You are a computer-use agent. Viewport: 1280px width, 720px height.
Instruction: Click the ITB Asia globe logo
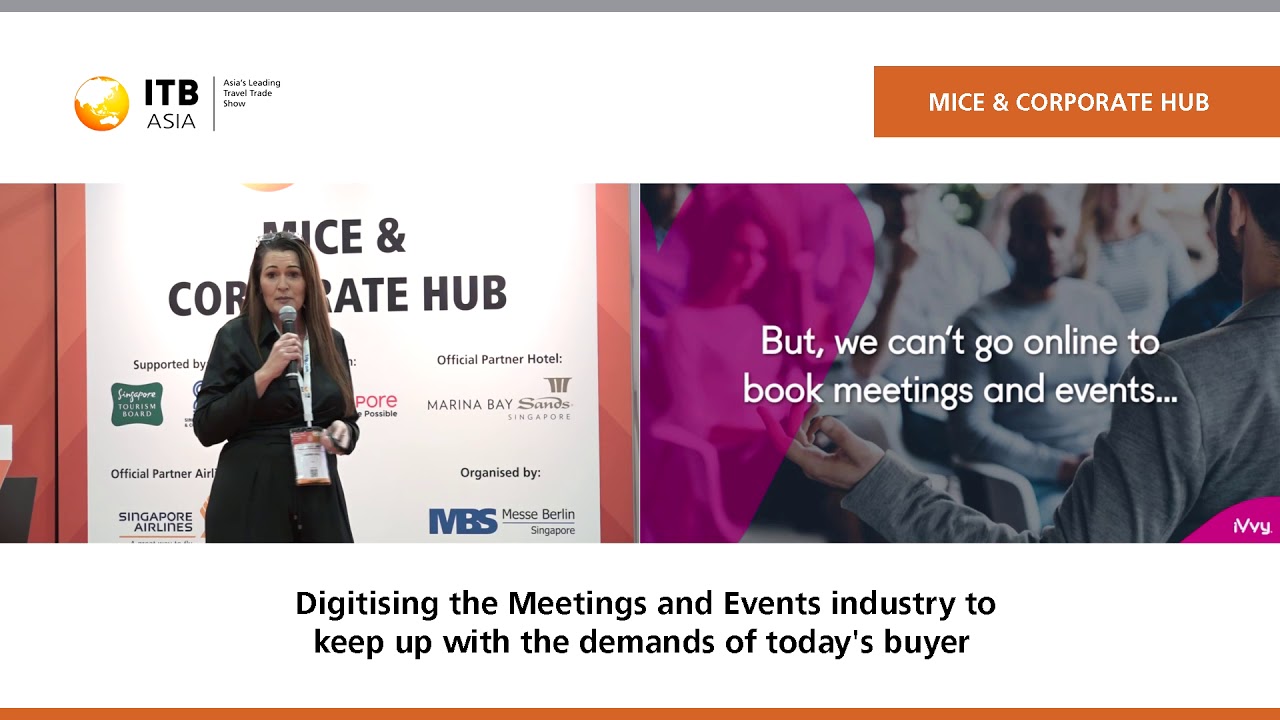point(102,104)
